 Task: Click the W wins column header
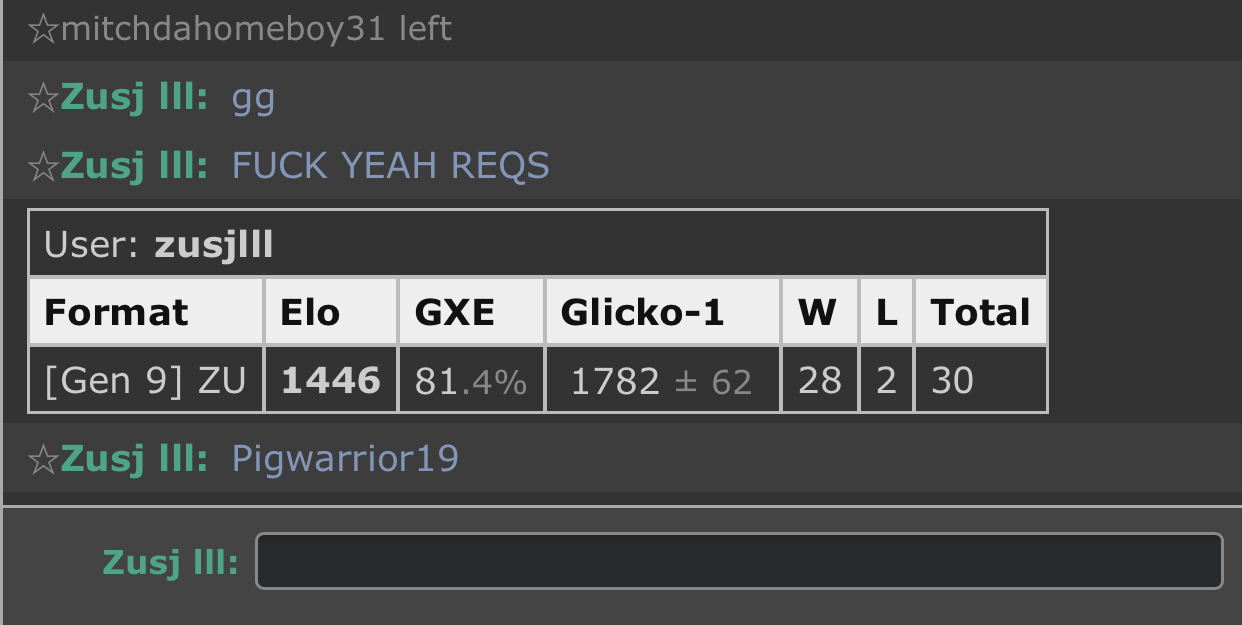818,312
